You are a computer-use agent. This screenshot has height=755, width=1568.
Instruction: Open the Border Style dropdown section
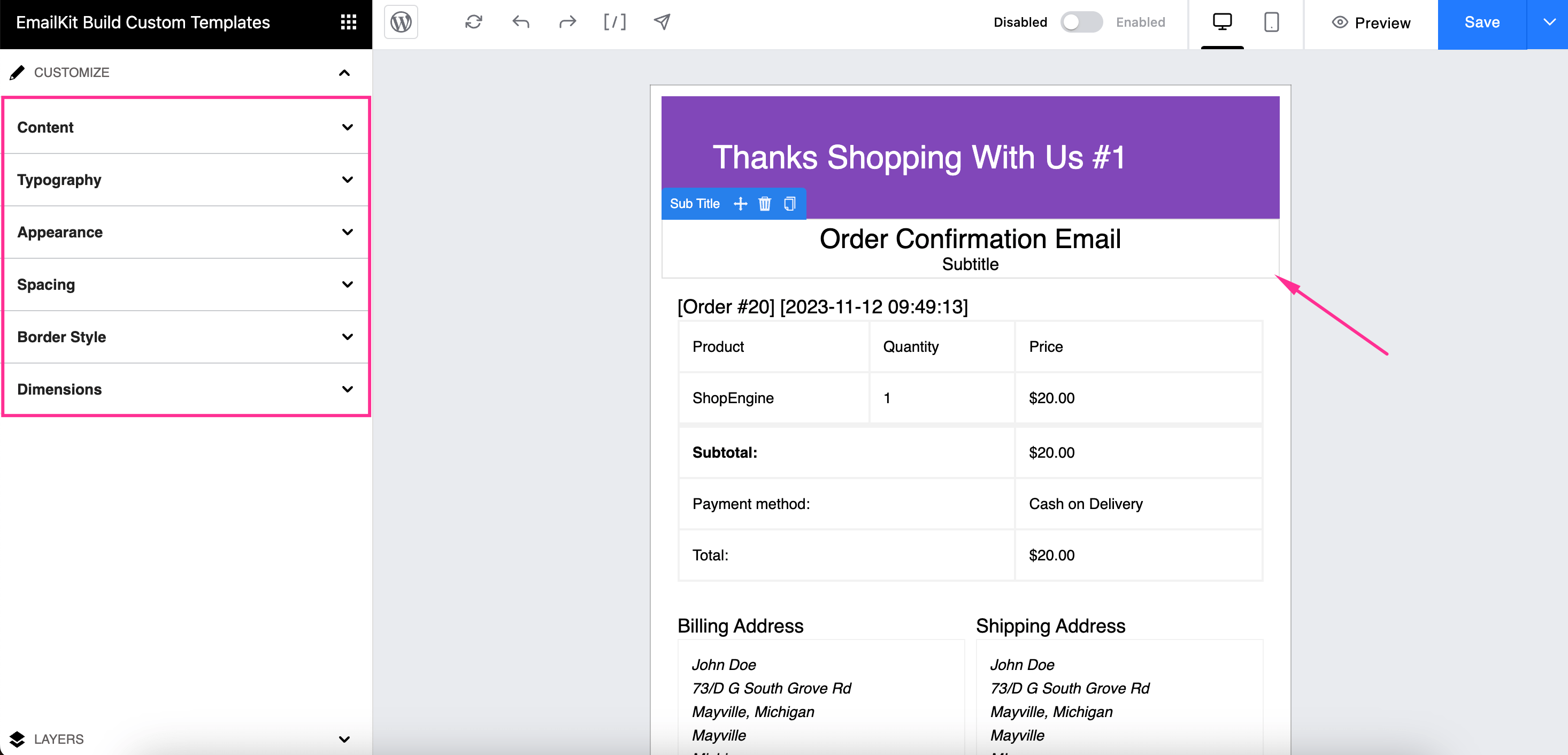184,337
